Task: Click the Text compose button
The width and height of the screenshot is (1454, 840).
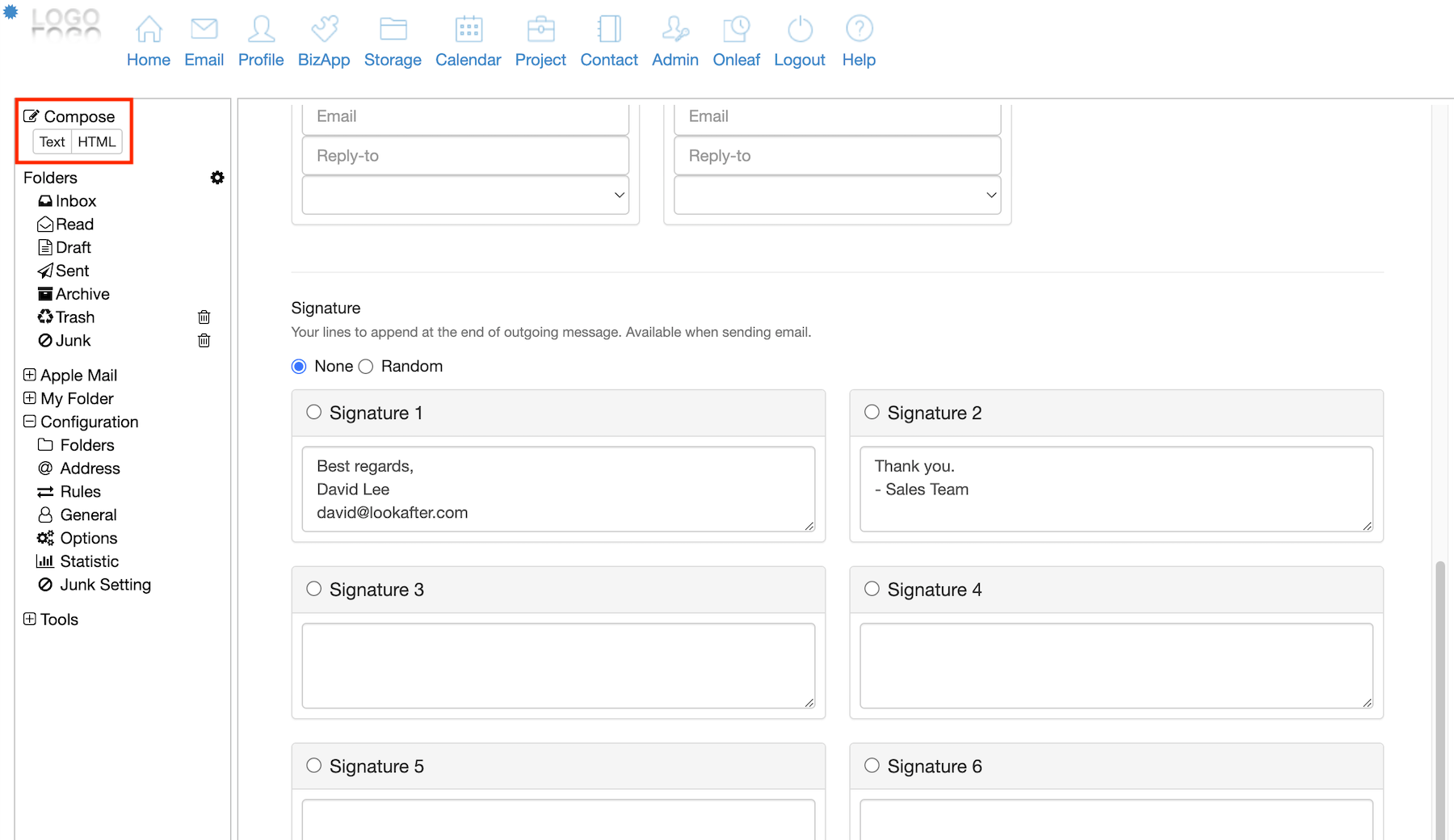Action: [x=53, y=142]
